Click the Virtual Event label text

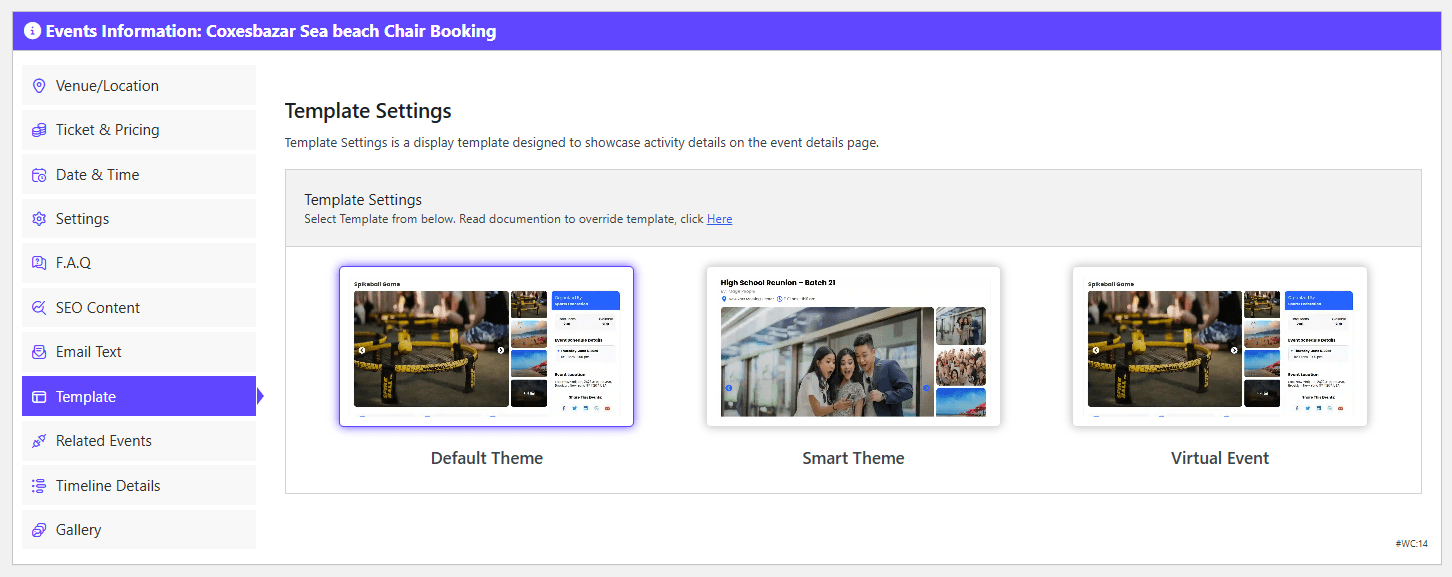point(1219,459)
